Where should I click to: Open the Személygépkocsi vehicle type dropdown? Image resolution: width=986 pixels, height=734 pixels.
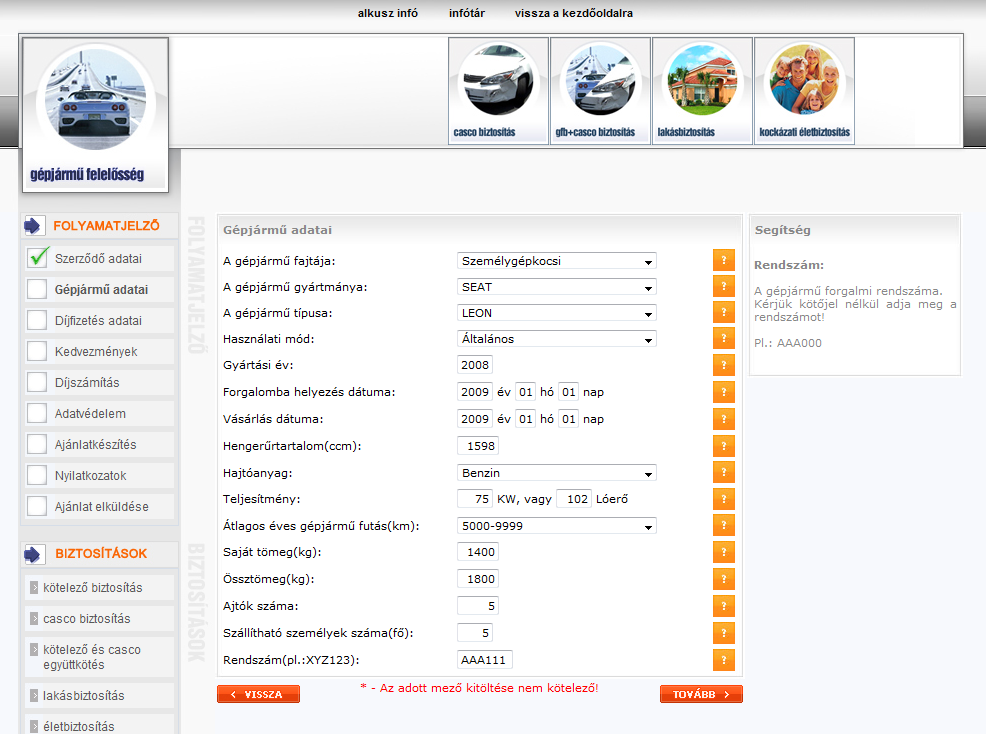click(557, 261)
